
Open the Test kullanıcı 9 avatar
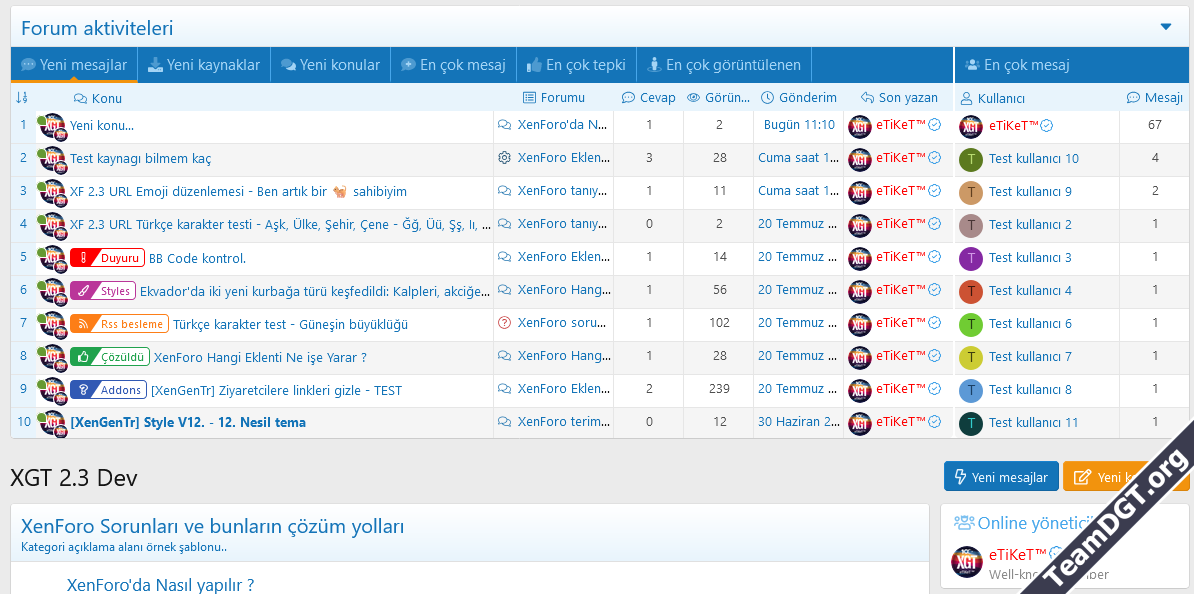pos(971,192)
